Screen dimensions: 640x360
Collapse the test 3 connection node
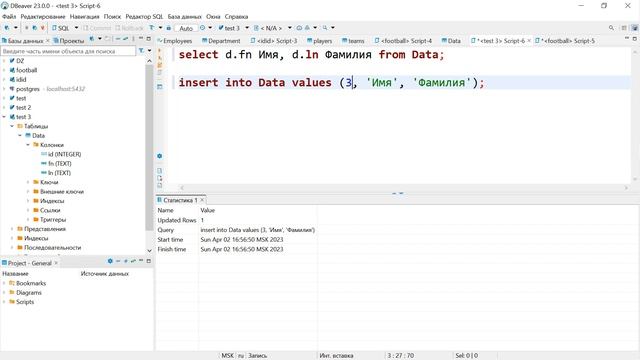click(x=4, y=117)
